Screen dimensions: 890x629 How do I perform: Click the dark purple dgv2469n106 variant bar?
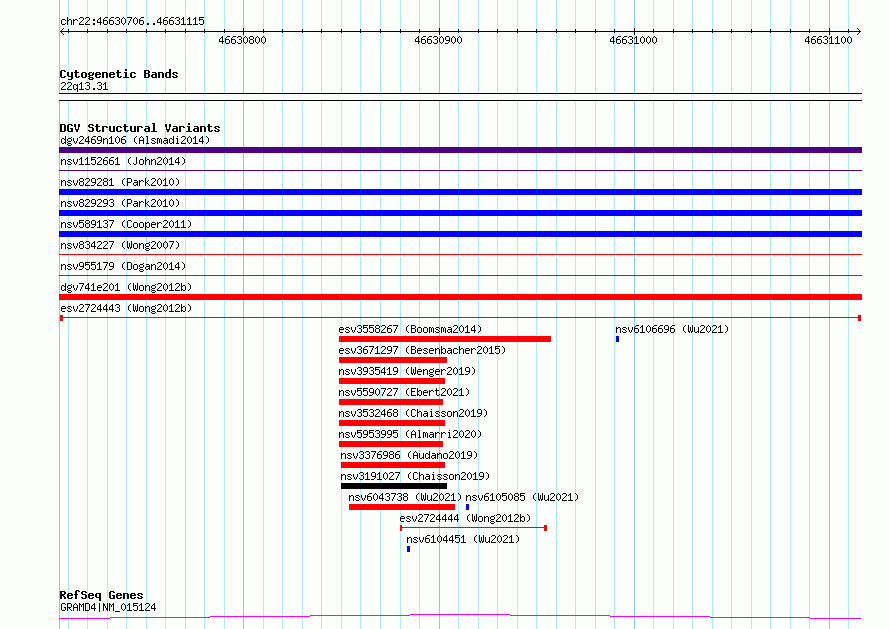click(460, 150)
